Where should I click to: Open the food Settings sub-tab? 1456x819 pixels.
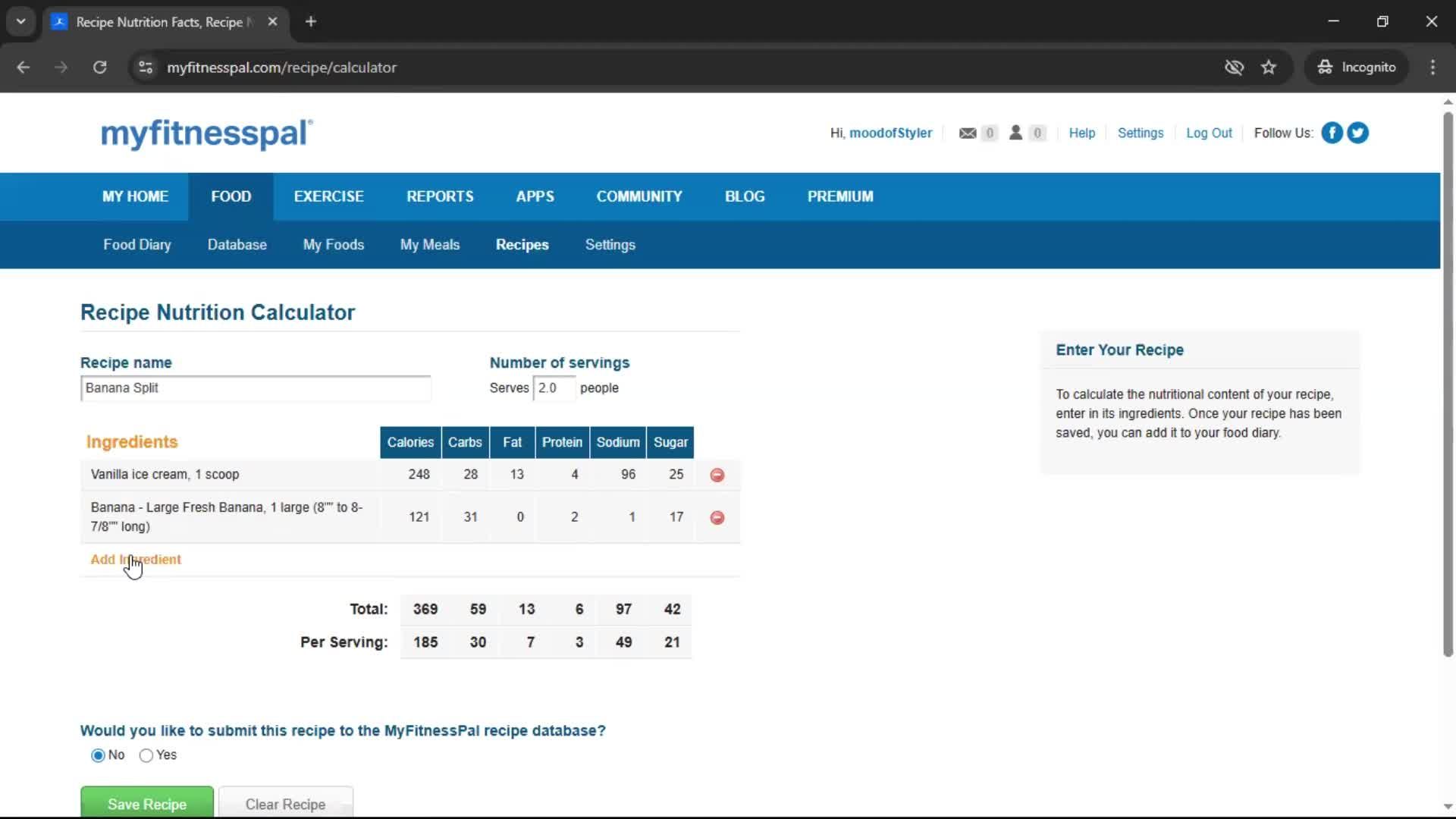(x=610, y=245)
